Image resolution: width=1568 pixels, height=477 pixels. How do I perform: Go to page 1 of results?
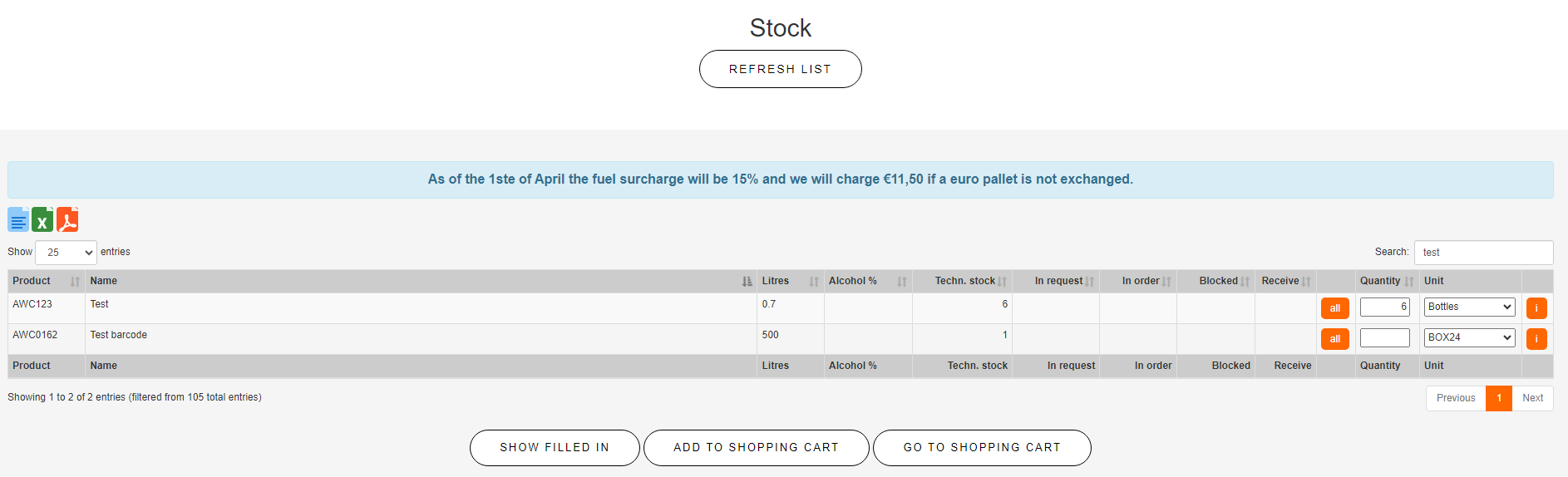[1499, 398]
